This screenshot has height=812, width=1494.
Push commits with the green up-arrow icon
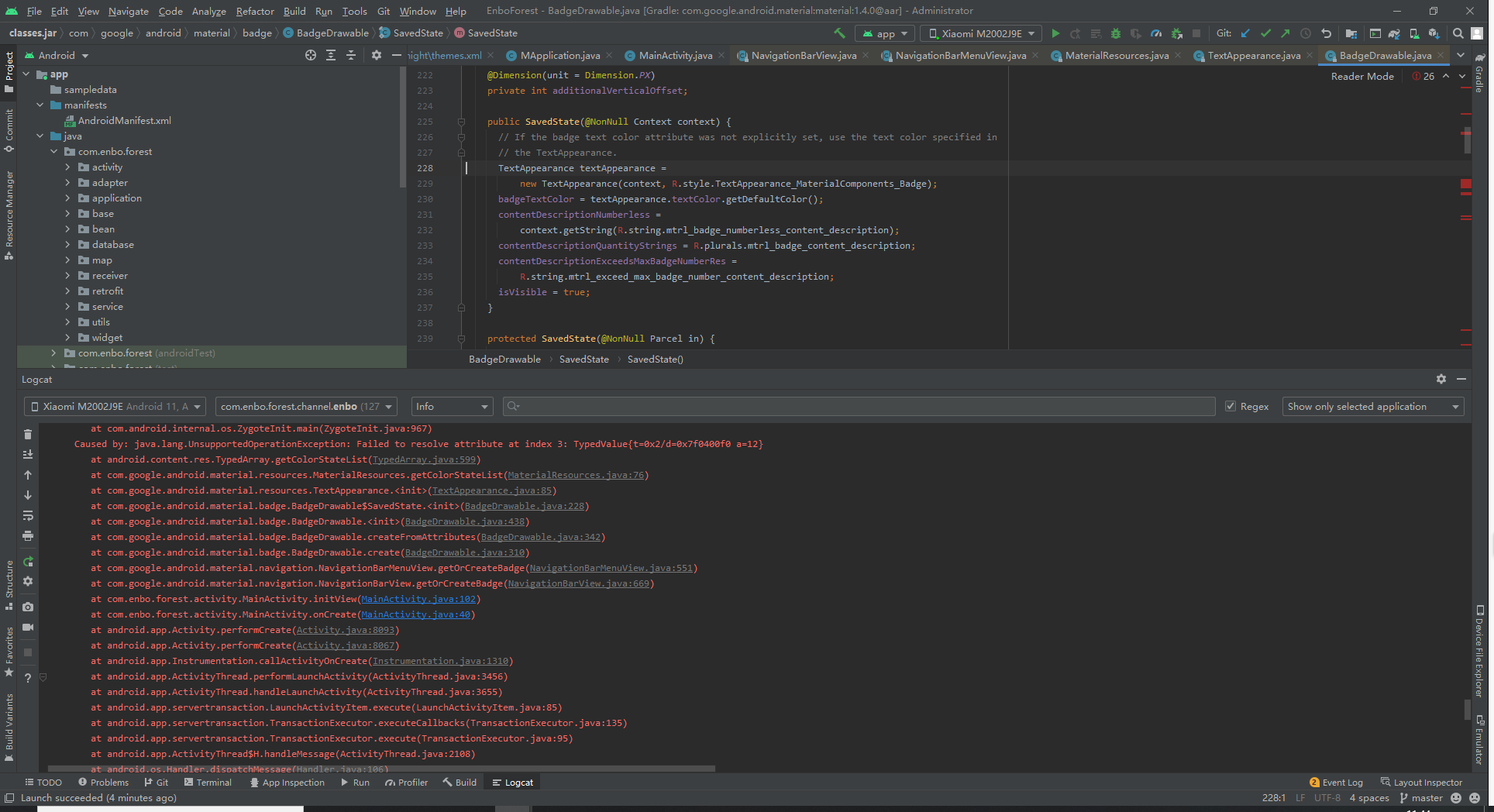tap(1286, 33)
